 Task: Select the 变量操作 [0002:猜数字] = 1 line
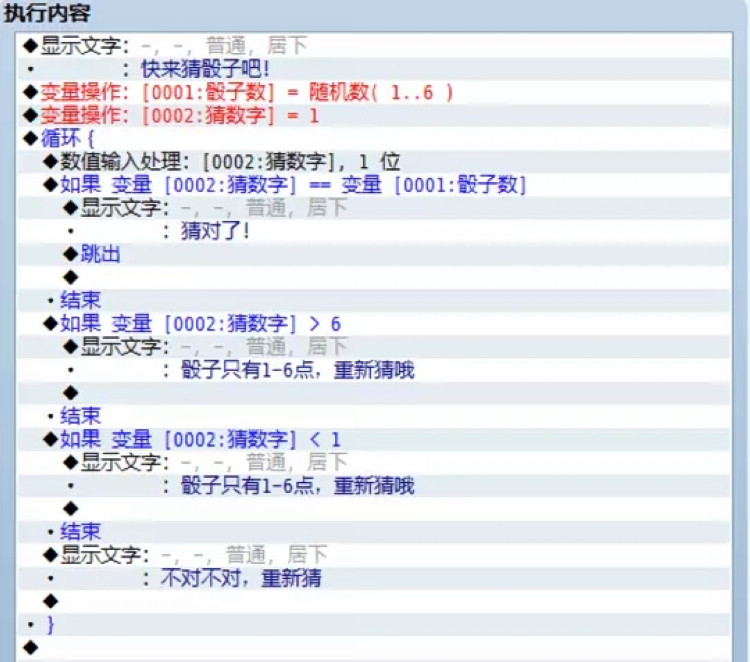373,115
